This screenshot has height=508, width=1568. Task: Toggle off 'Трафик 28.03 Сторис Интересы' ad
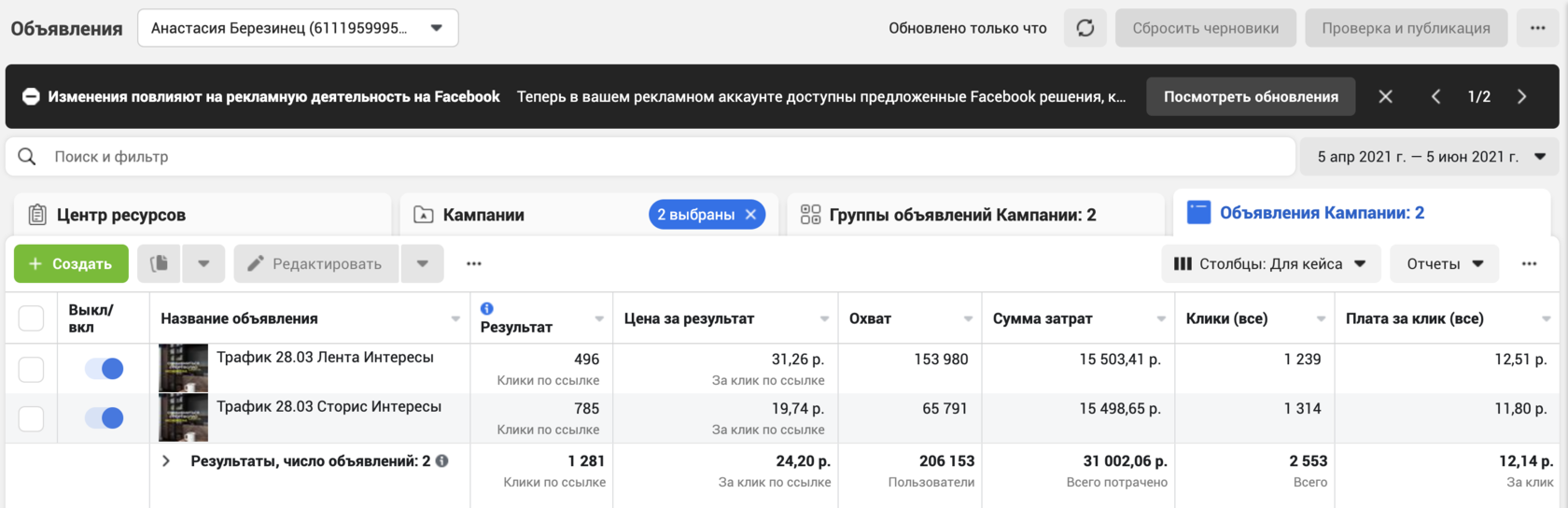pos(104,417)
